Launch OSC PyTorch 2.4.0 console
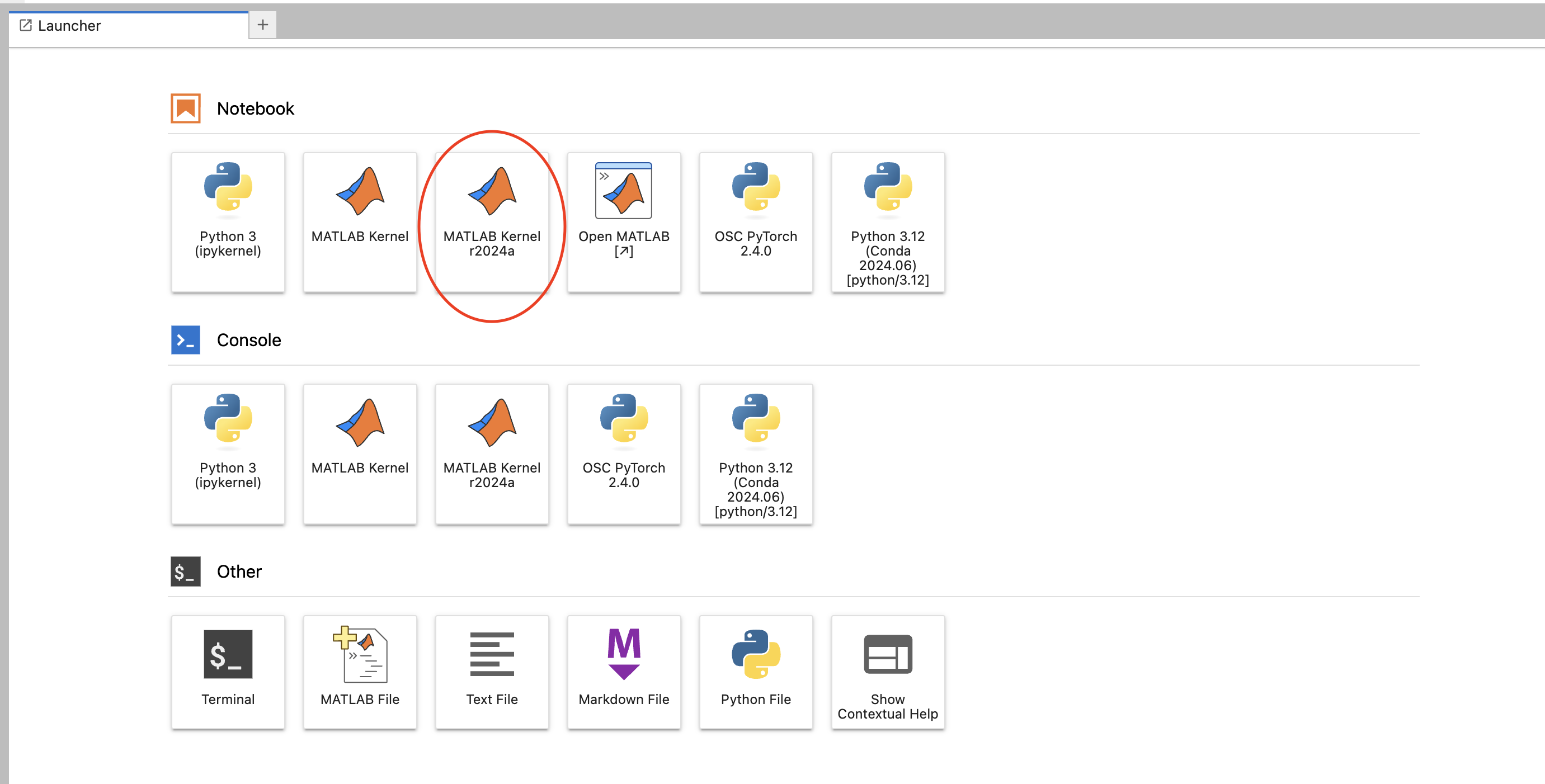 pyautogui.click(x=624, y=454)
